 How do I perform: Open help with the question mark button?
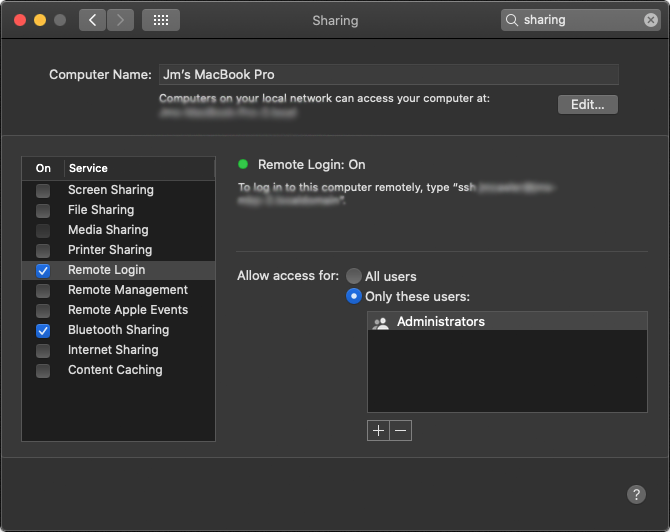(636, 494)
